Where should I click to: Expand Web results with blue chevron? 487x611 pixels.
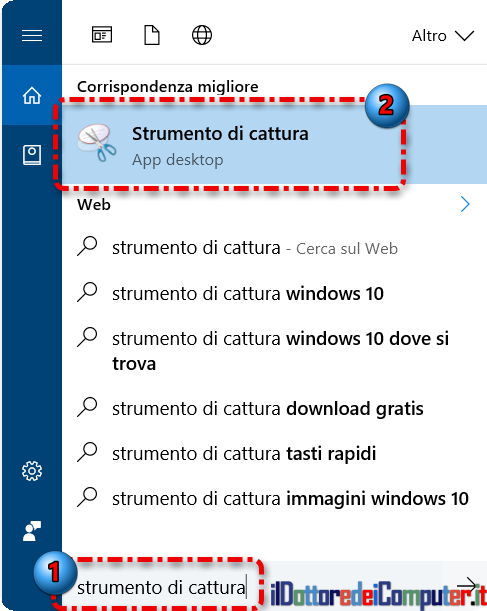(465, 204)
